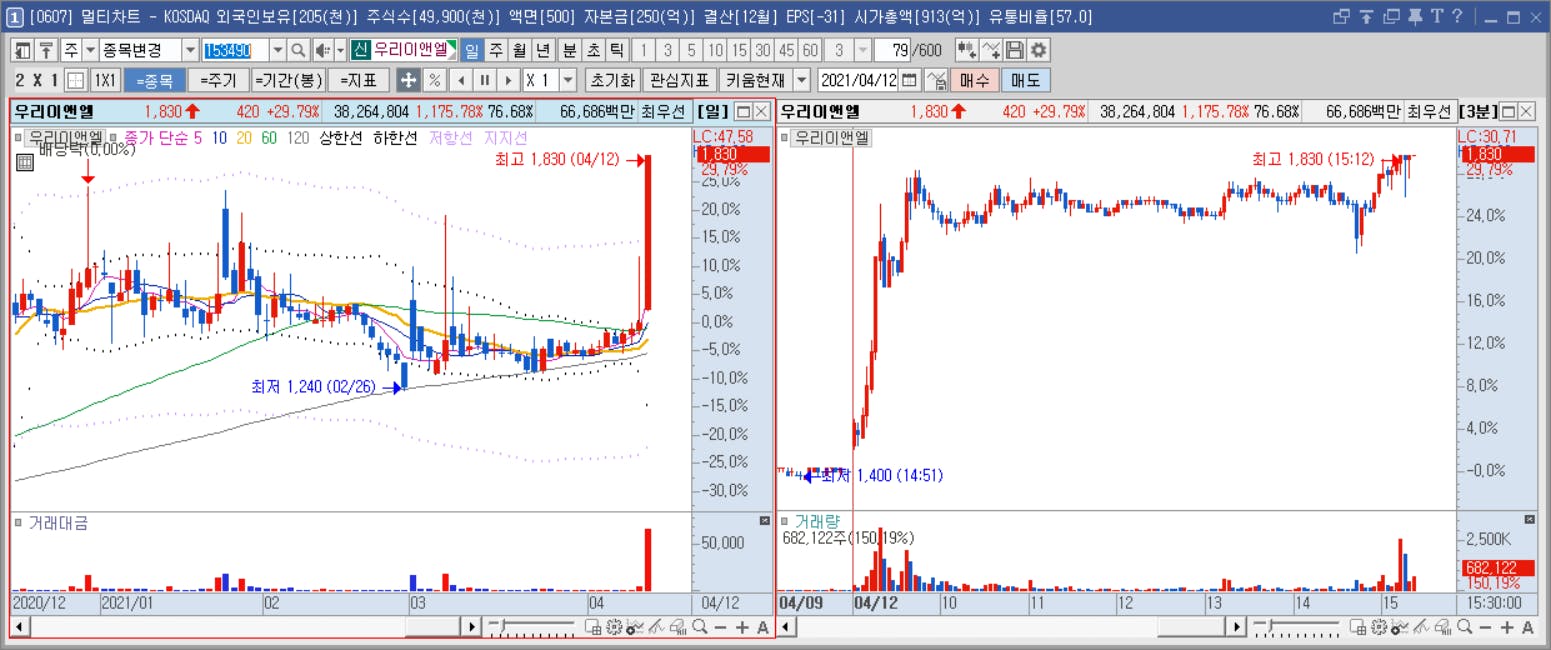Open chart settings gear in top toolbar
1551x650 pixels.
click(x=1039, y=50)
